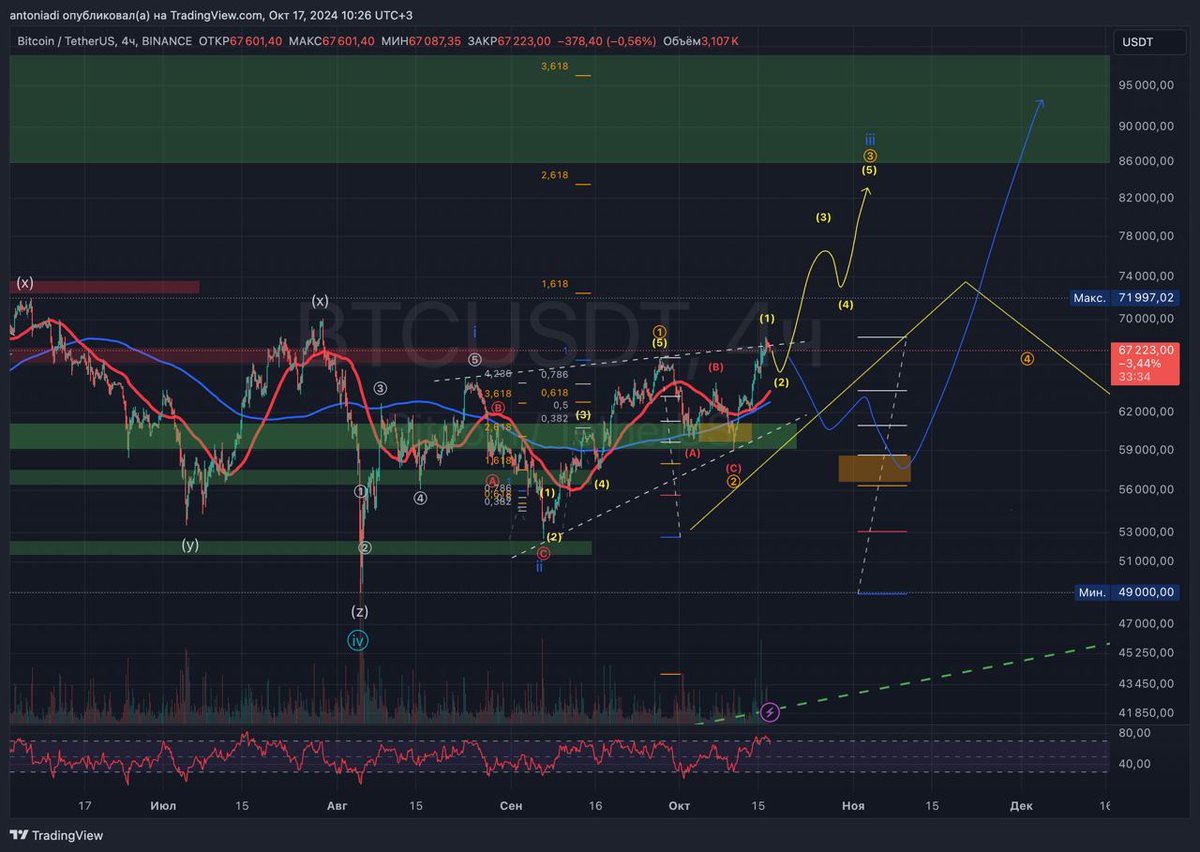Click the yellow circled "③" target label
The height and width of the screenshot is (852, 1200).
870,155
